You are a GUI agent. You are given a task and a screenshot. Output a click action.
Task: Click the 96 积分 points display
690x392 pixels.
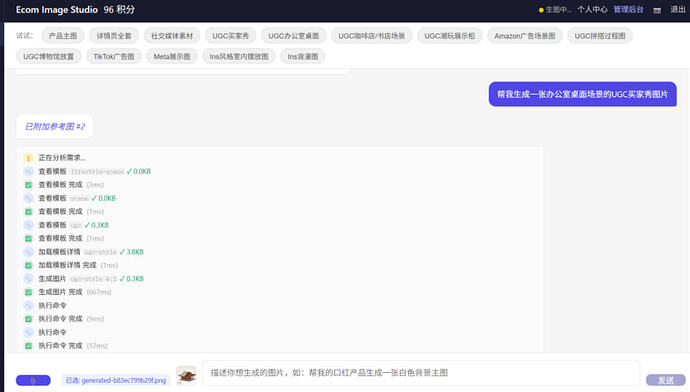(119, 10)
